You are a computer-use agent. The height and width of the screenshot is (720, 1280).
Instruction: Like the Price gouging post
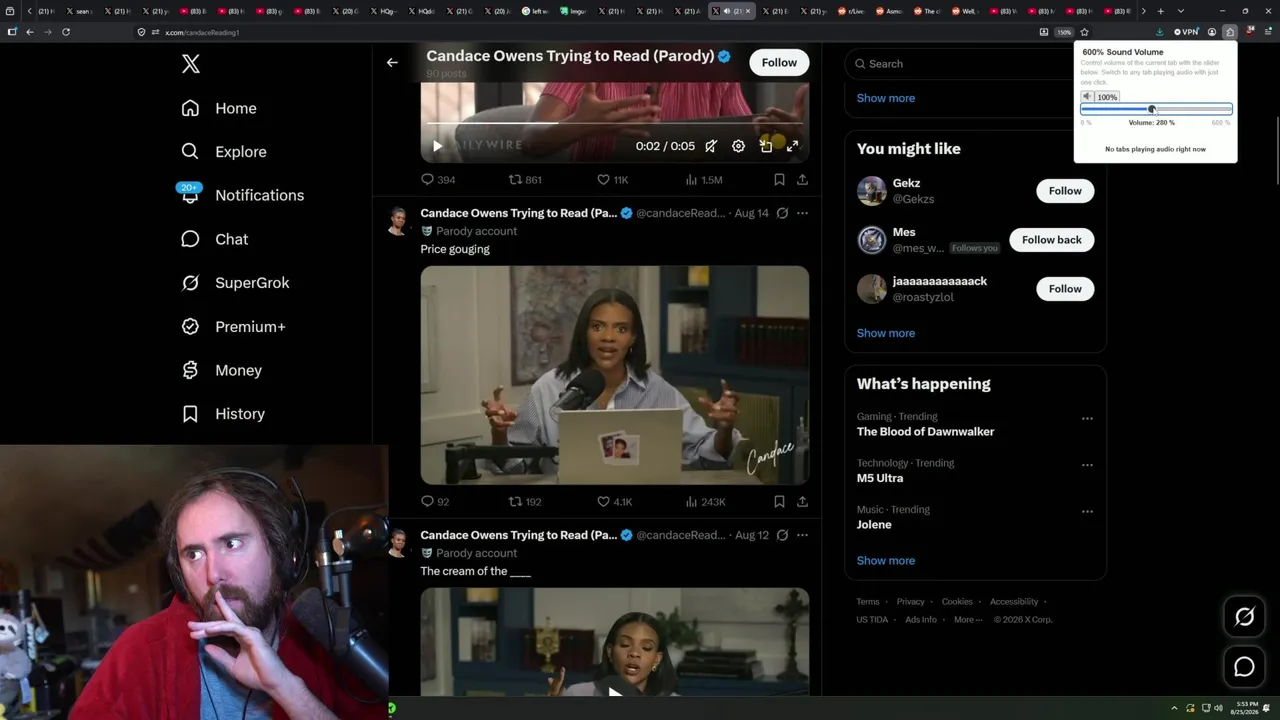(614, 502)
